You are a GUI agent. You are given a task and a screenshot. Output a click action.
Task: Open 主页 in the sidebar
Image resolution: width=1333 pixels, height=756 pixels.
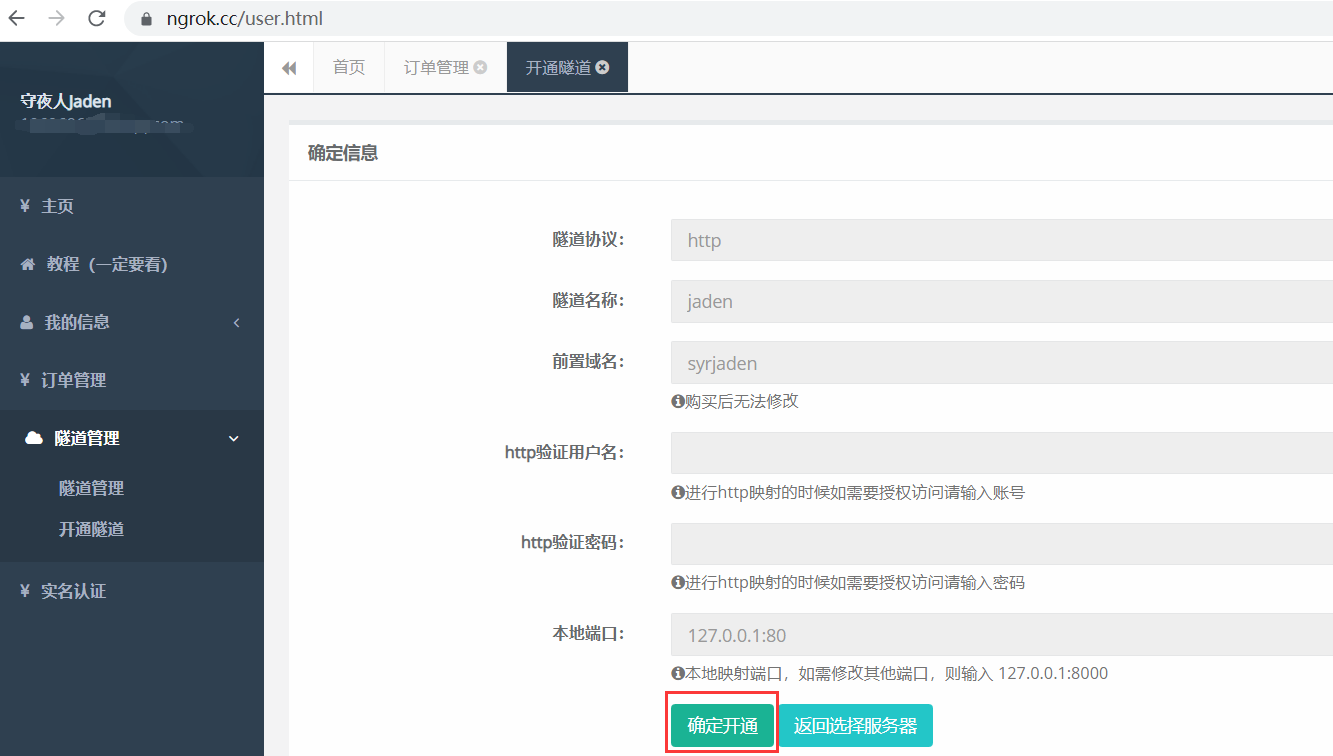(57, 206)
